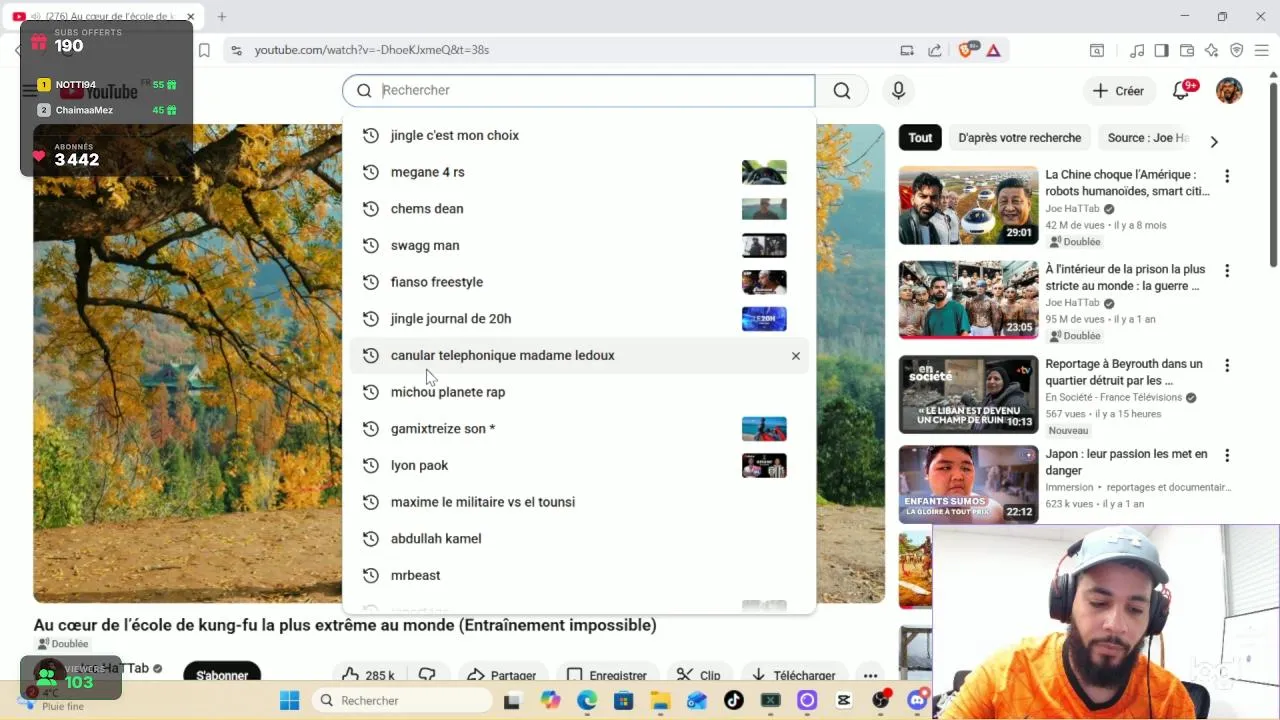The image size is (1280, 720).
Task: Choose suggestion 'abdullah kamel'
Action: click(579, 539)
